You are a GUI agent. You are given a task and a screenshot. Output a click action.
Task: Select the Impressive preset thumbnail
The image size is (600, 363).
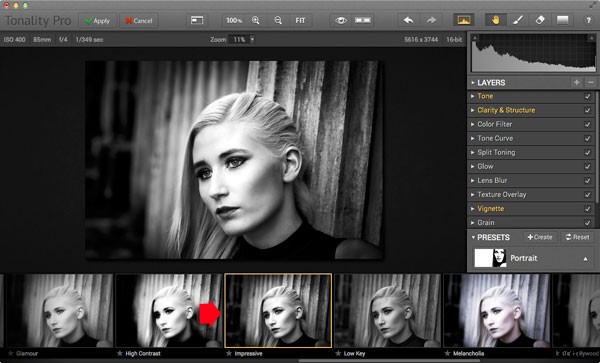click(x=278, y=311)
